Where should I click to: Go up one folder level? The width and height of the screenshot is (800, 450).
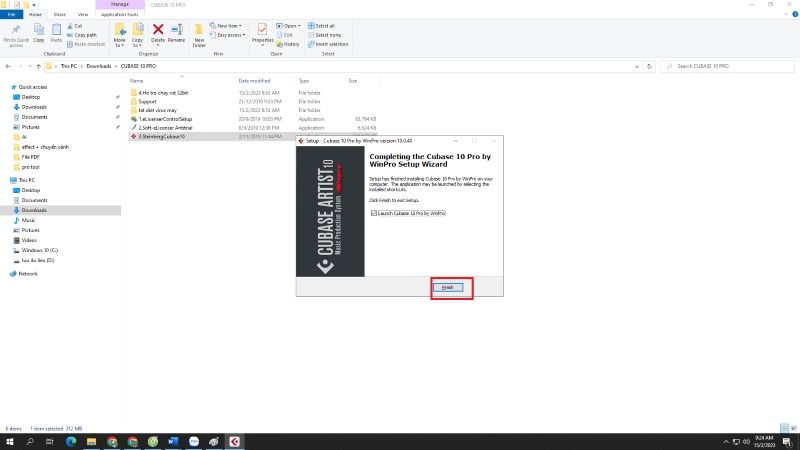38,66
